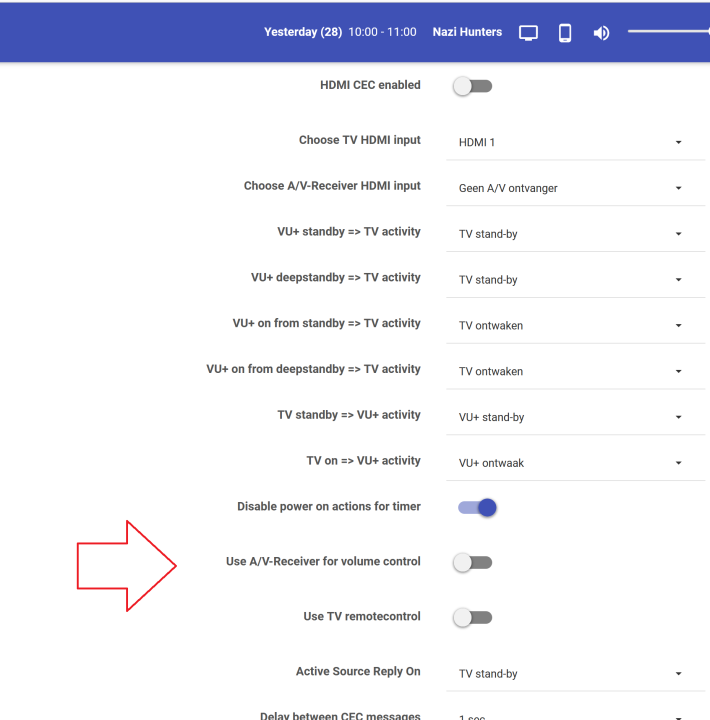Enable Use A/V-Receiver for volume control

tap(473, 562)
